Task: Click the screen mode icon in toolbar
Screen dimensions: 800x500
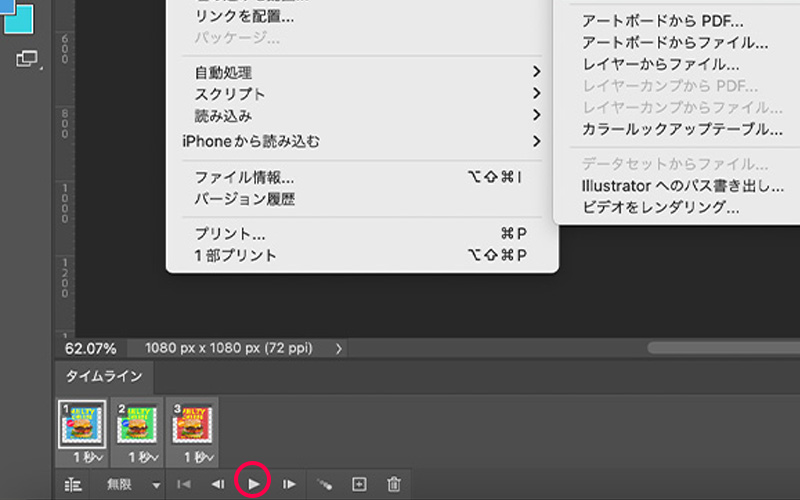Action: click(x=27, y=59)
